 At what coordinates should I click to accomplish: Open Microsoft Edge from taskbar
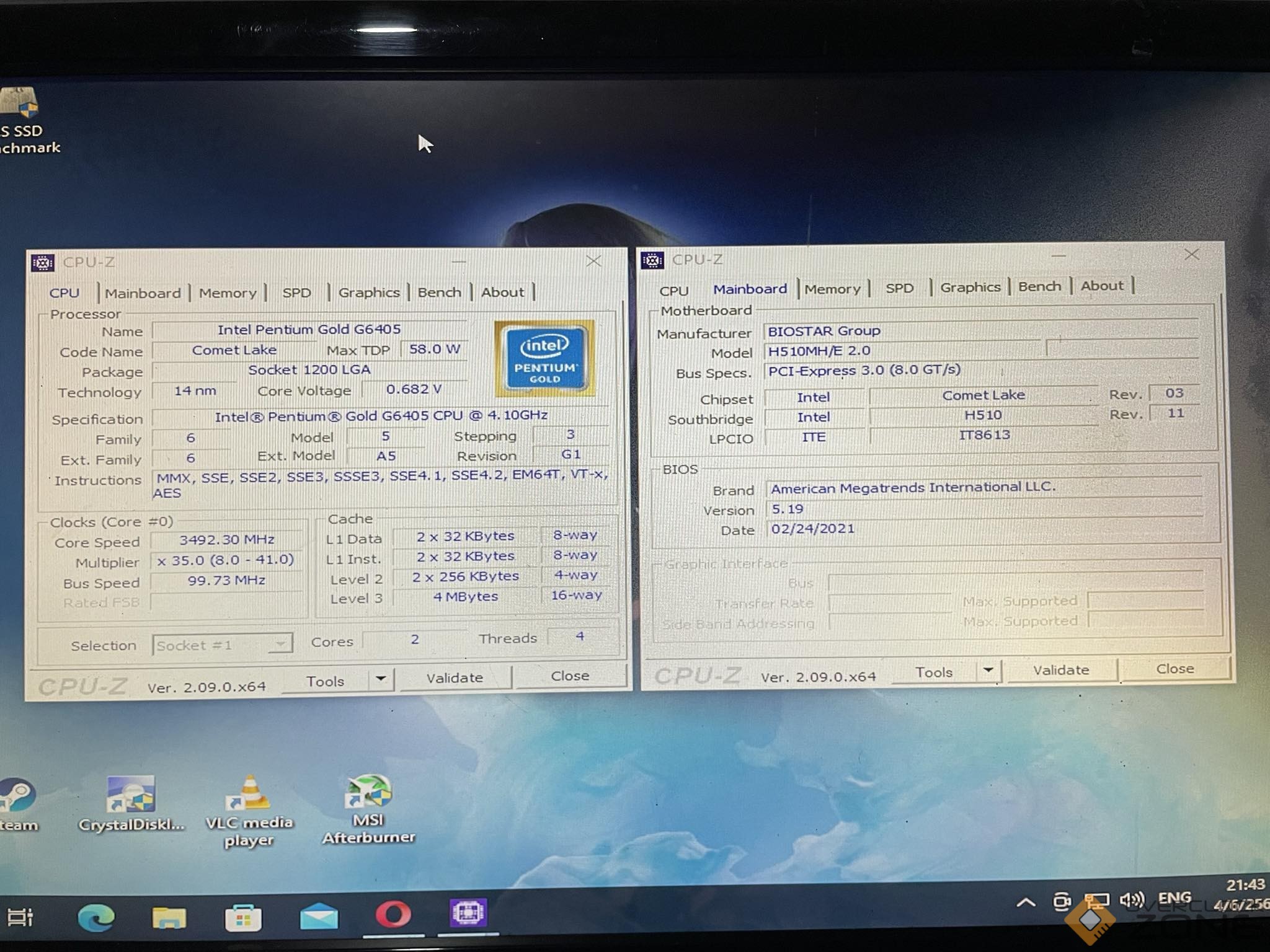point(96,917)
